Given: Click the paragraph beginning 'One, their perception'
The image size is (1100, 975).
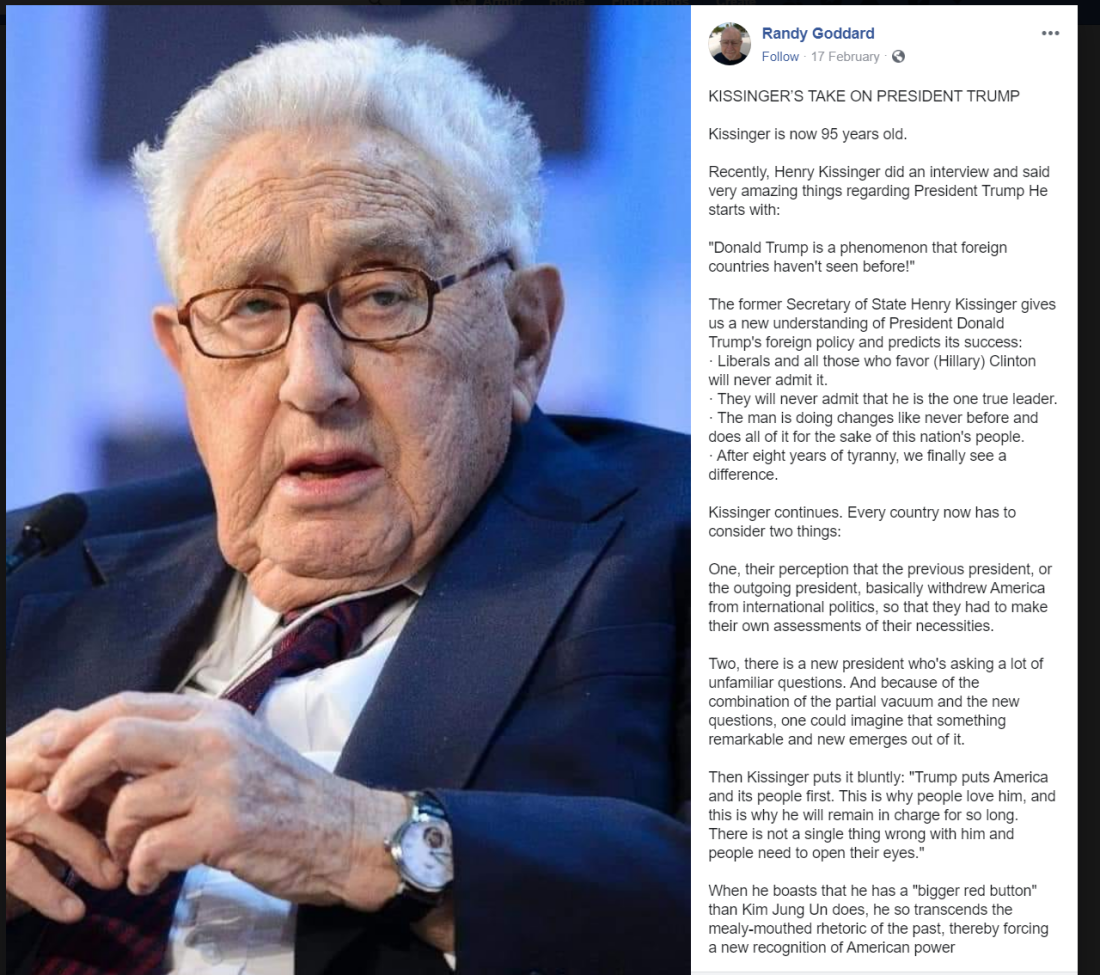Looking at the screenshot, I should 880,598.
